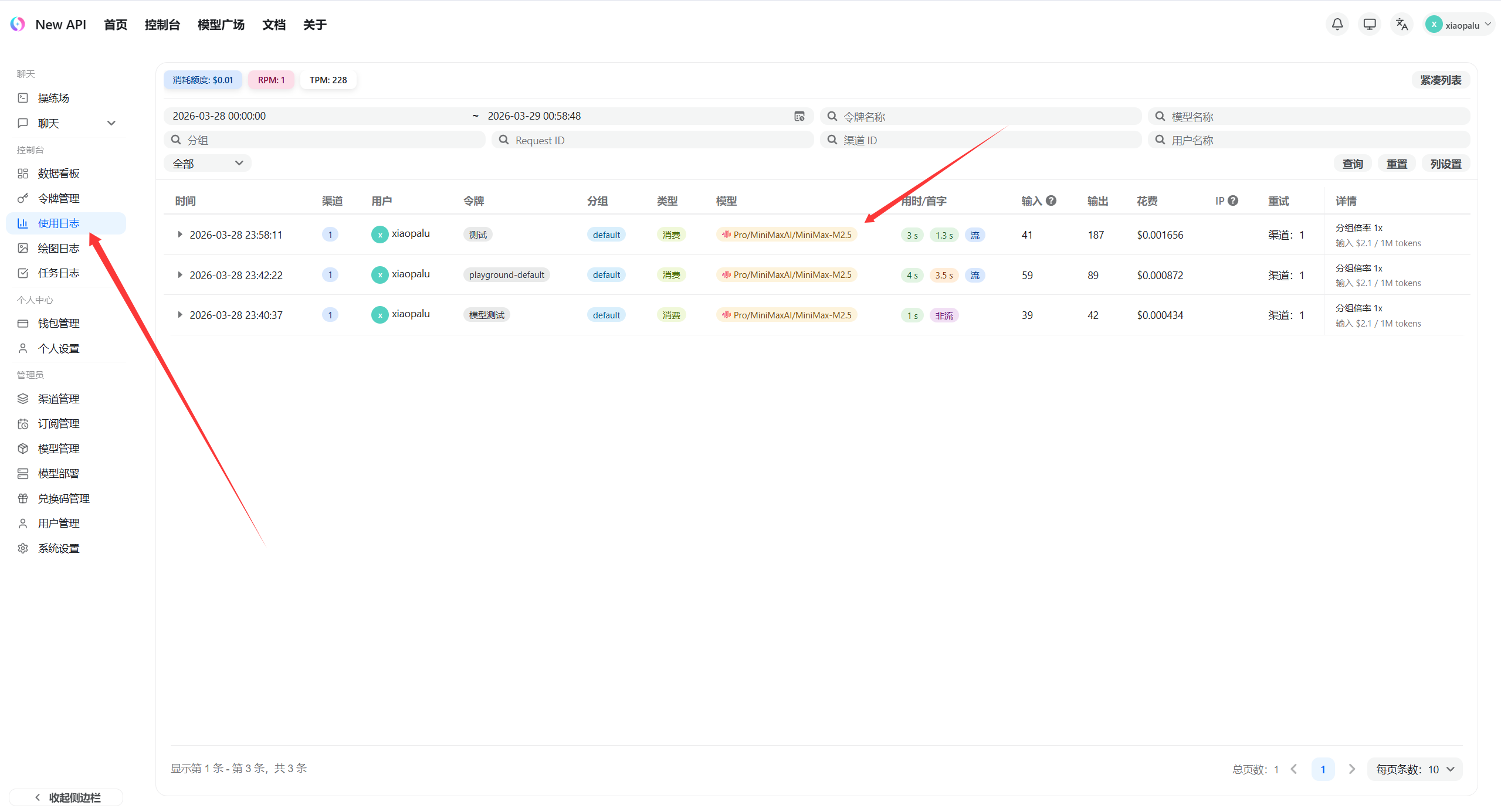Open the 模型广场 top menu item

click(221, 25)
